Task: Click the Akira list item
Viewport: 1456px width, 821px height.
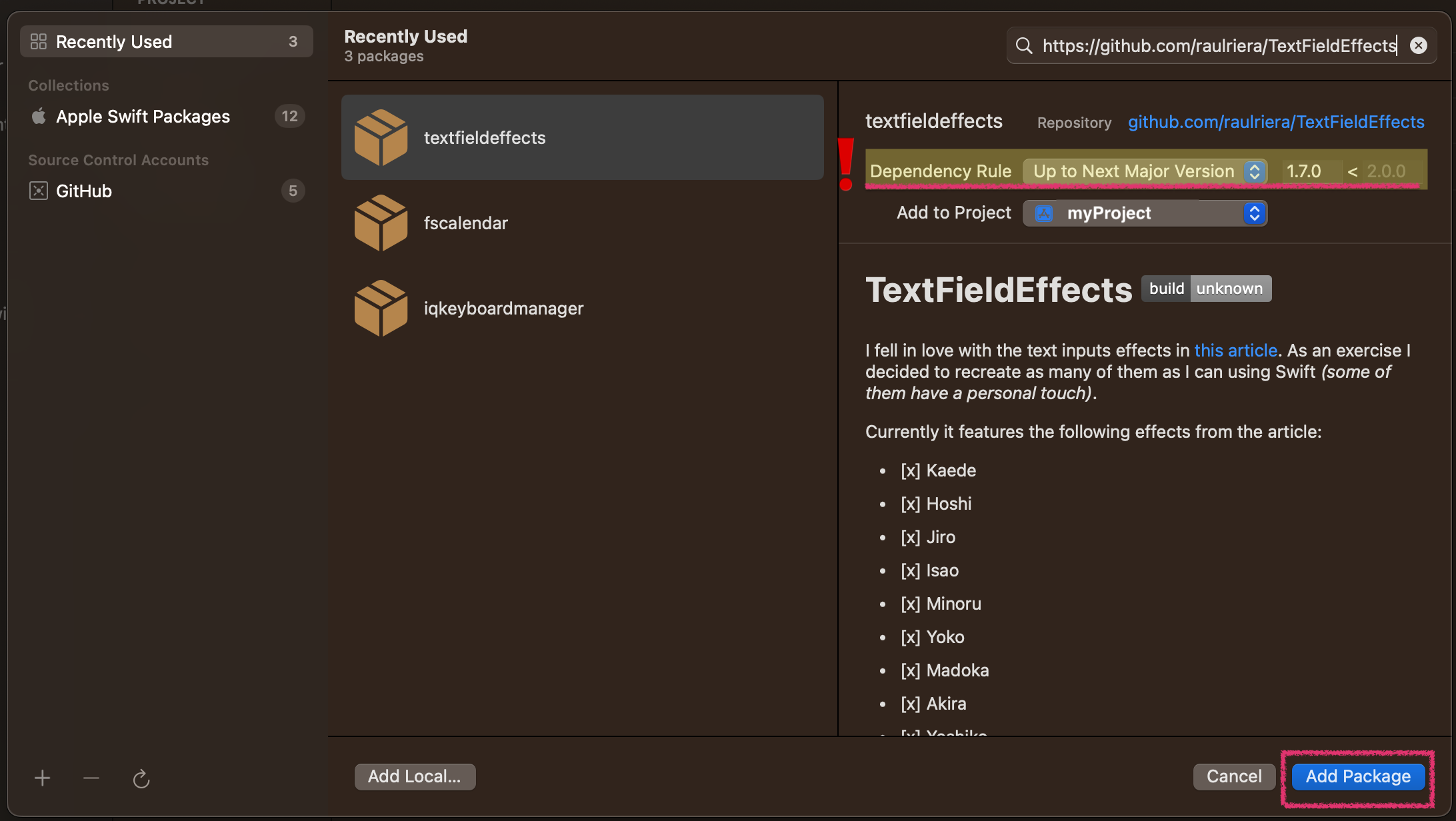Action: (933, 704)
